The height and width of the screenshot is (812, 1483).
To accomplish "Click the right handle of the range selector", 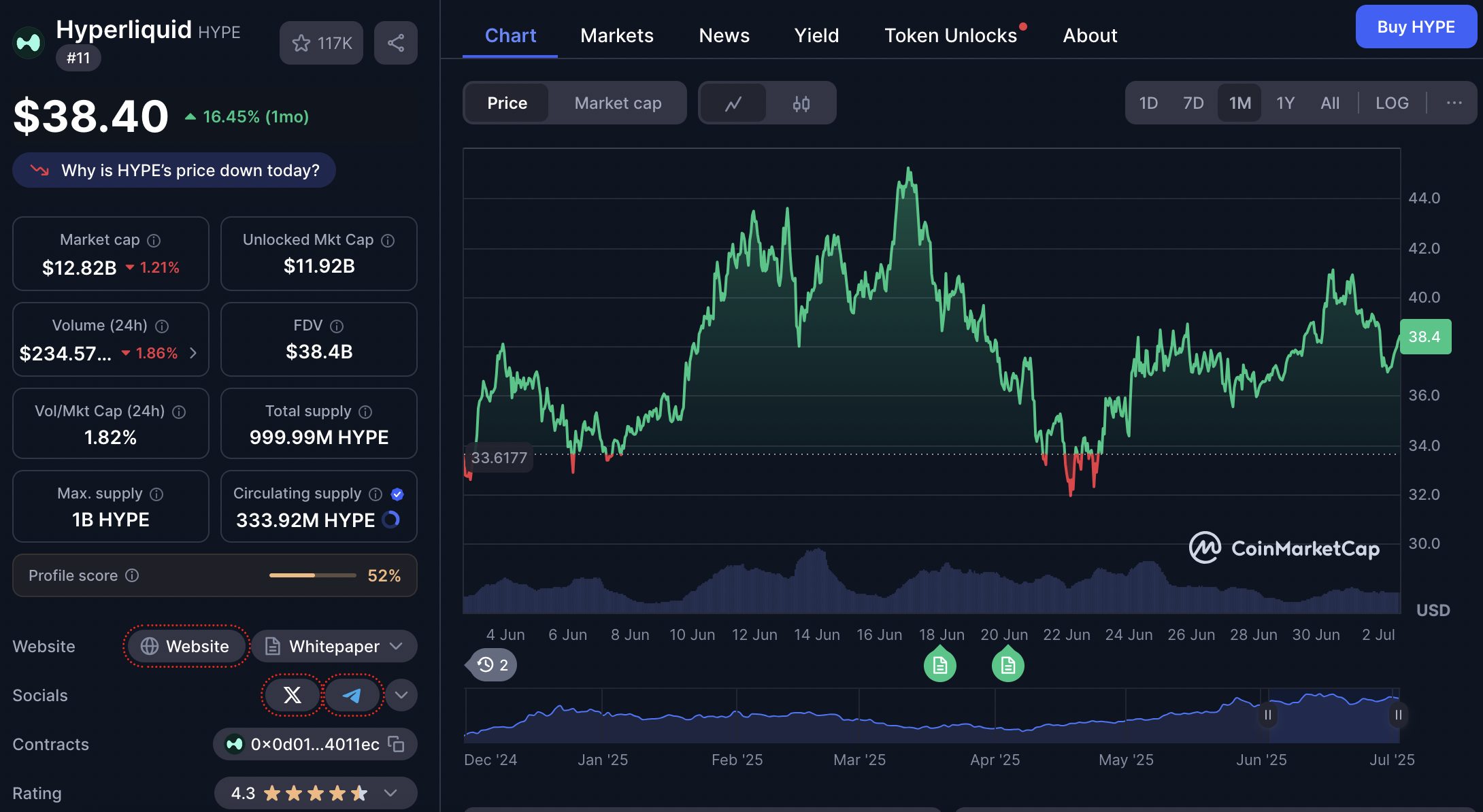I will coord(1398,715).
